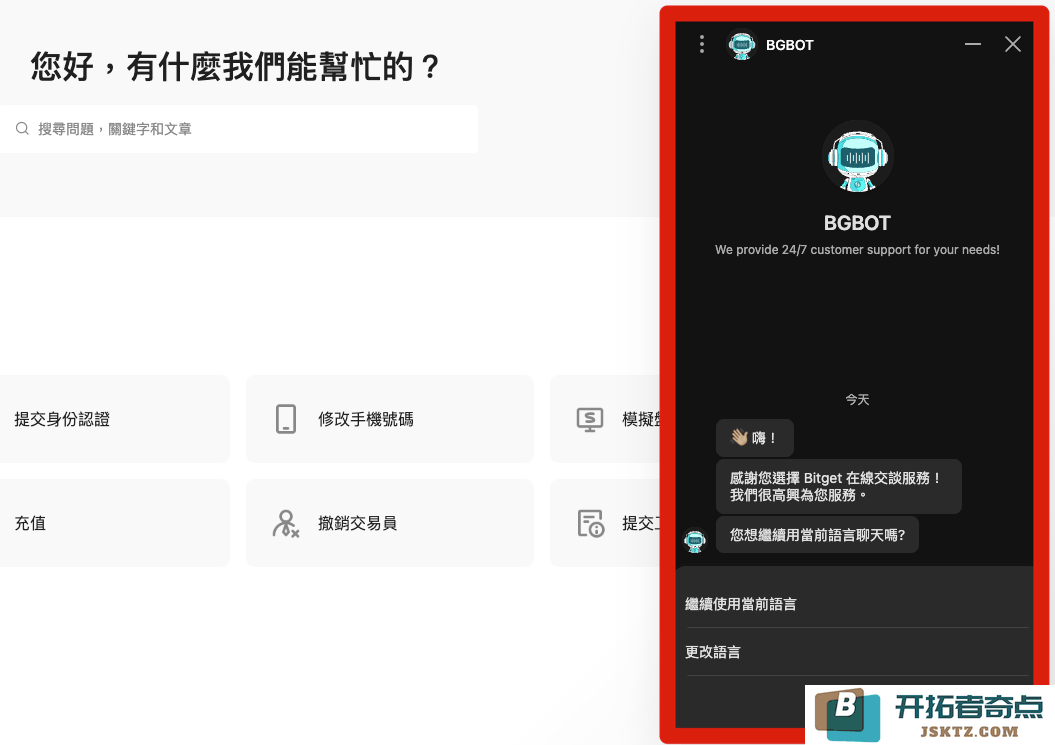Click the small BGBOT avatar in chat header
The height and width of the screenshot is (745, 1055).
pyautogui.click(x=741, y=45)
